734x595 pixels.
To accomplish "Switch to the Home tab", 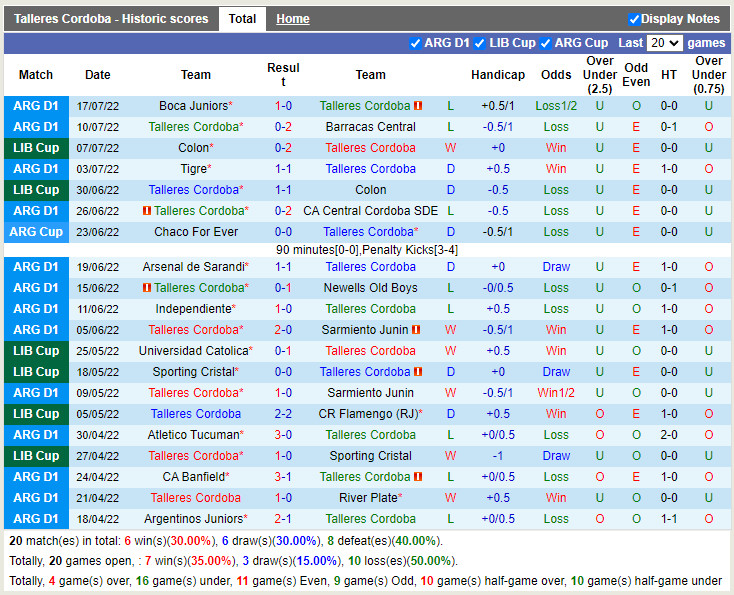I will click(293, 19).
